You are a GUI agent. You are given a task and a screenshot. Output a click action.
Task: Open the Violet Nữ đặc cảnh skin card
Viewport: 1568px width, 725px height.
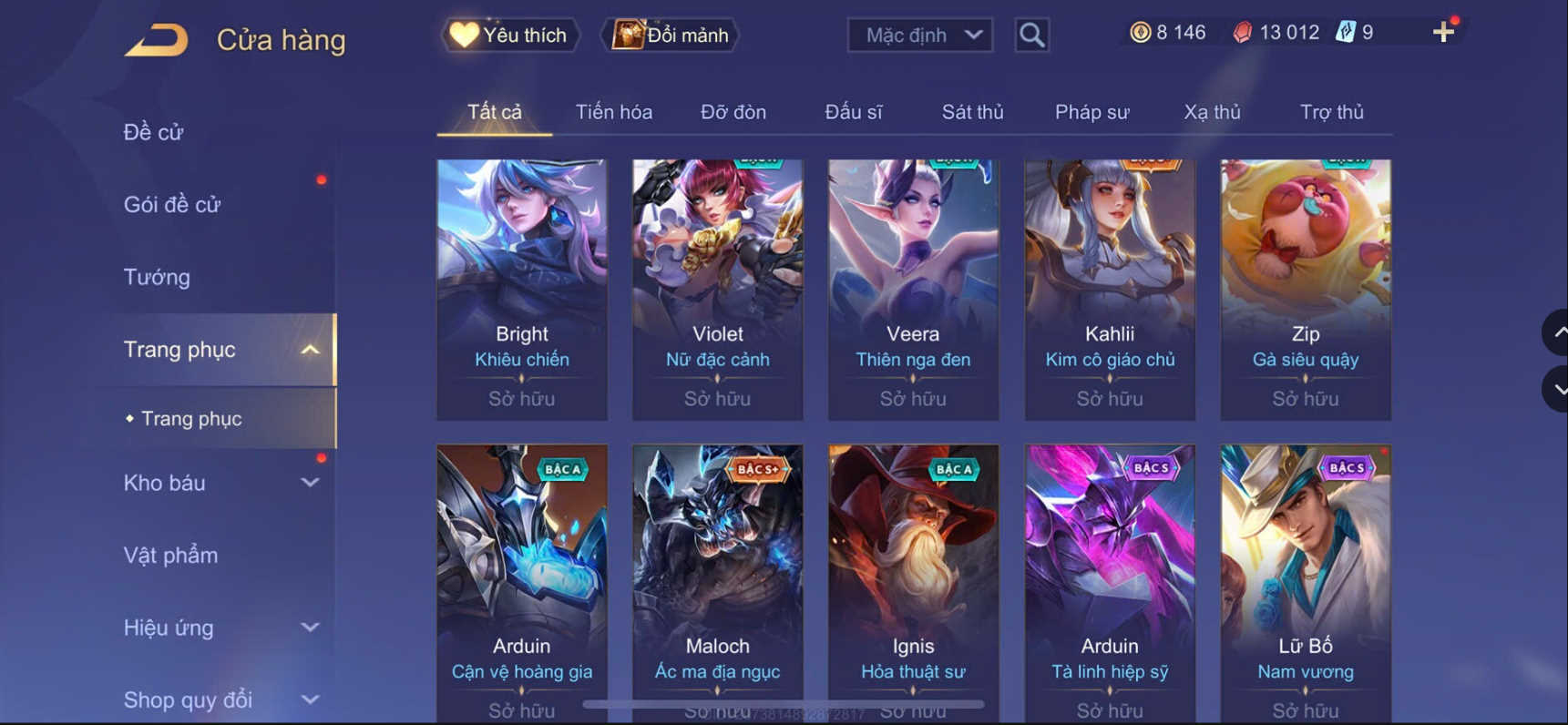click(x=718, y=290)
